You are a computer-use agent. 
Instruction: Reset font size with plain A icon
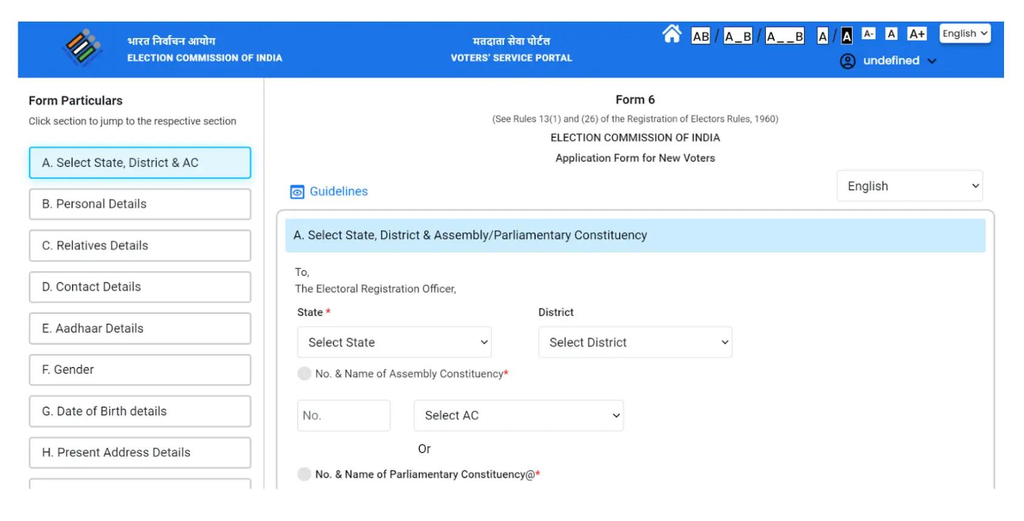click(x=891, y=34)
